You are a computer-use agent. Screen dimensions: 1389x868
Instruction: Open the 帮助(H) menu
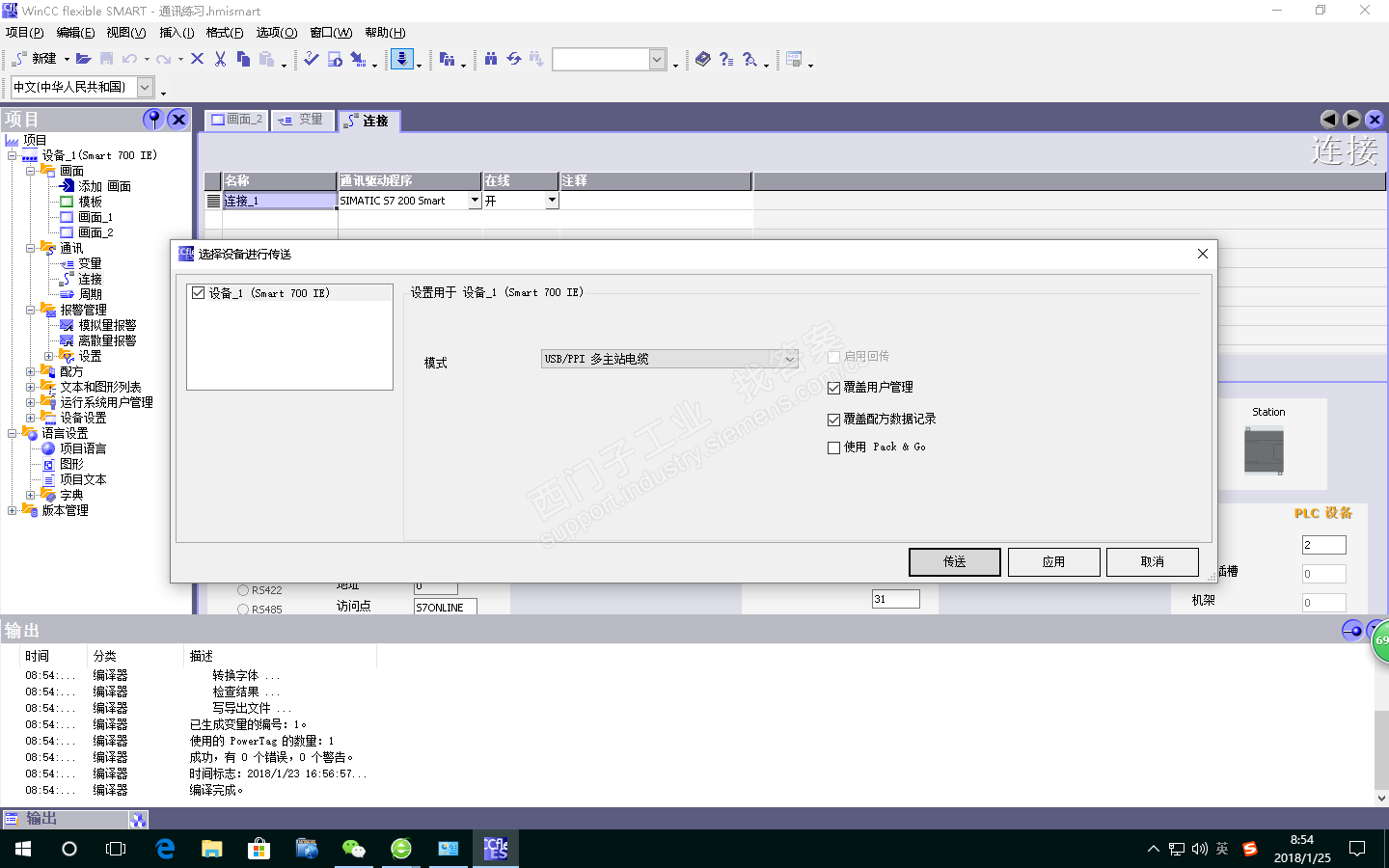[x=385, y=33]
